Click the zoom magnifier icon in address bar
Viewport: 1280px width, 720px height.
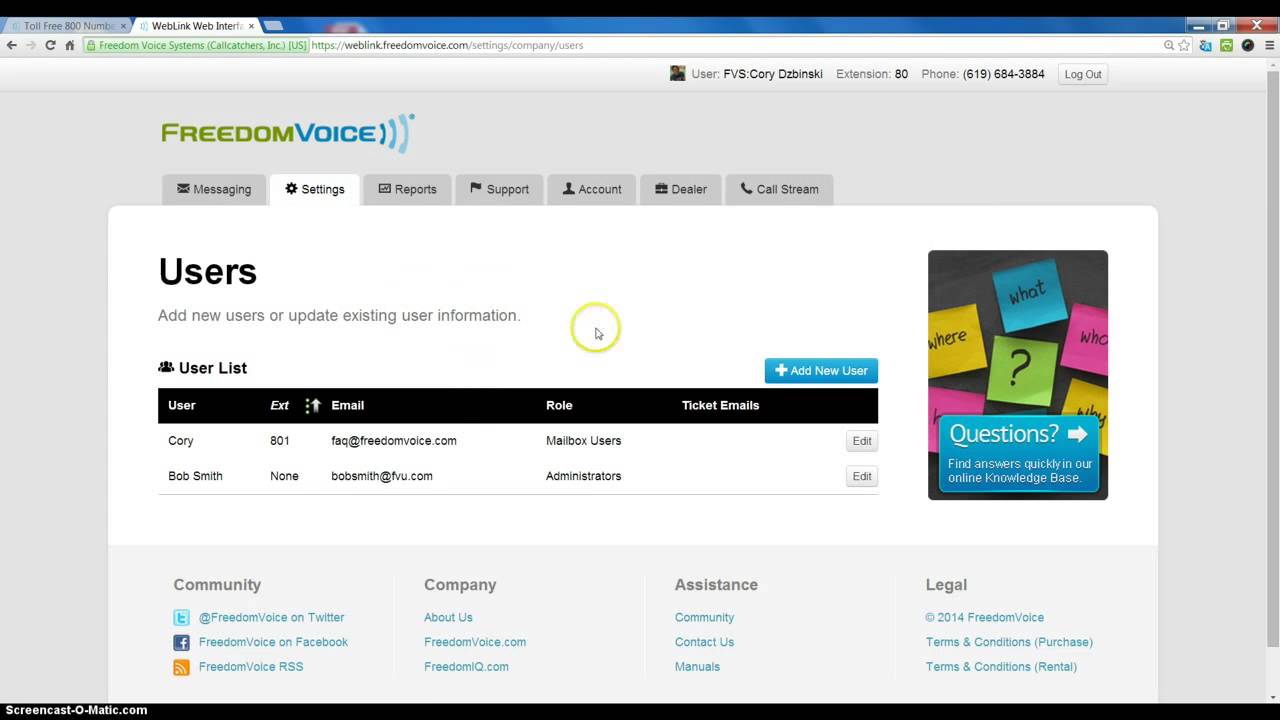1169,45
